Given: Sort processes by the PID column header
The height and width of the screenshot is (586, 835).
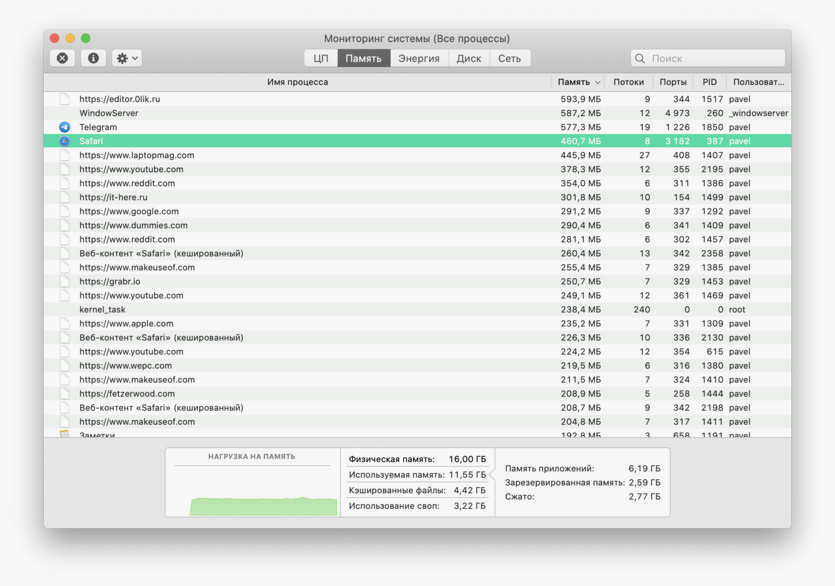Looking at the screenshot, I should point(709,82).
